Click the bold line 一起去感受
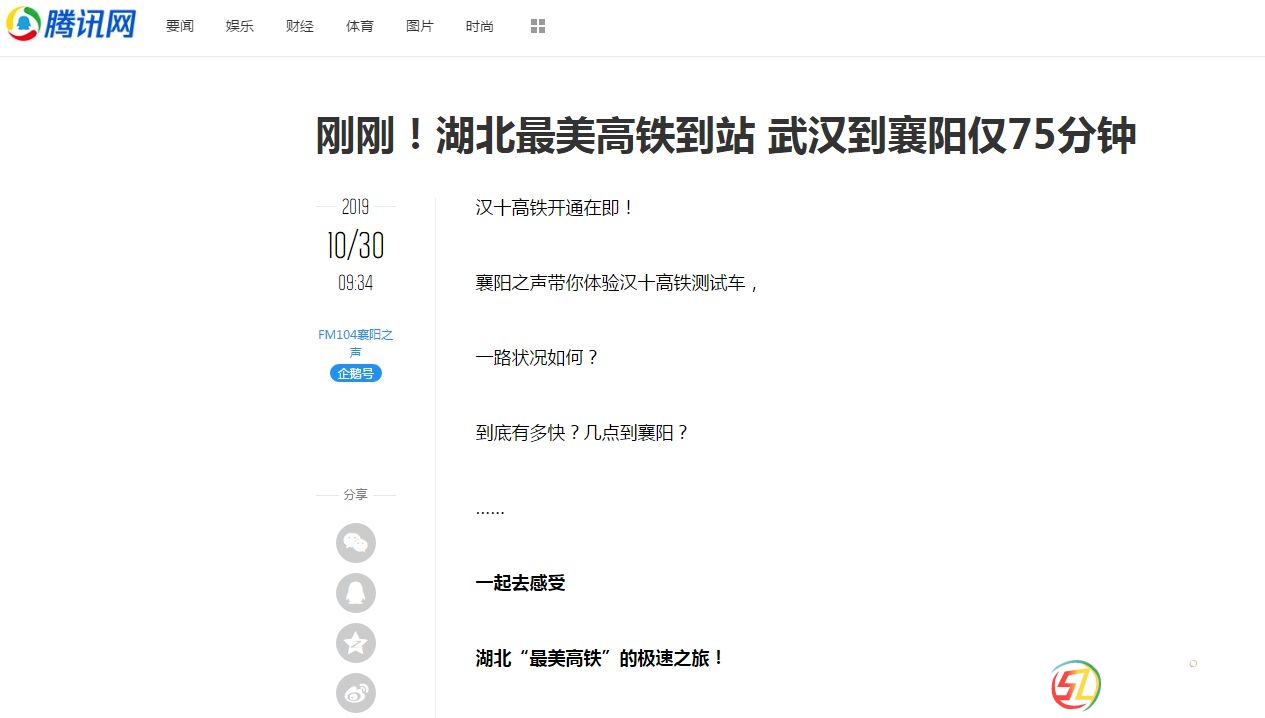This screenshot has width=1265, height=718. (520, 583)
